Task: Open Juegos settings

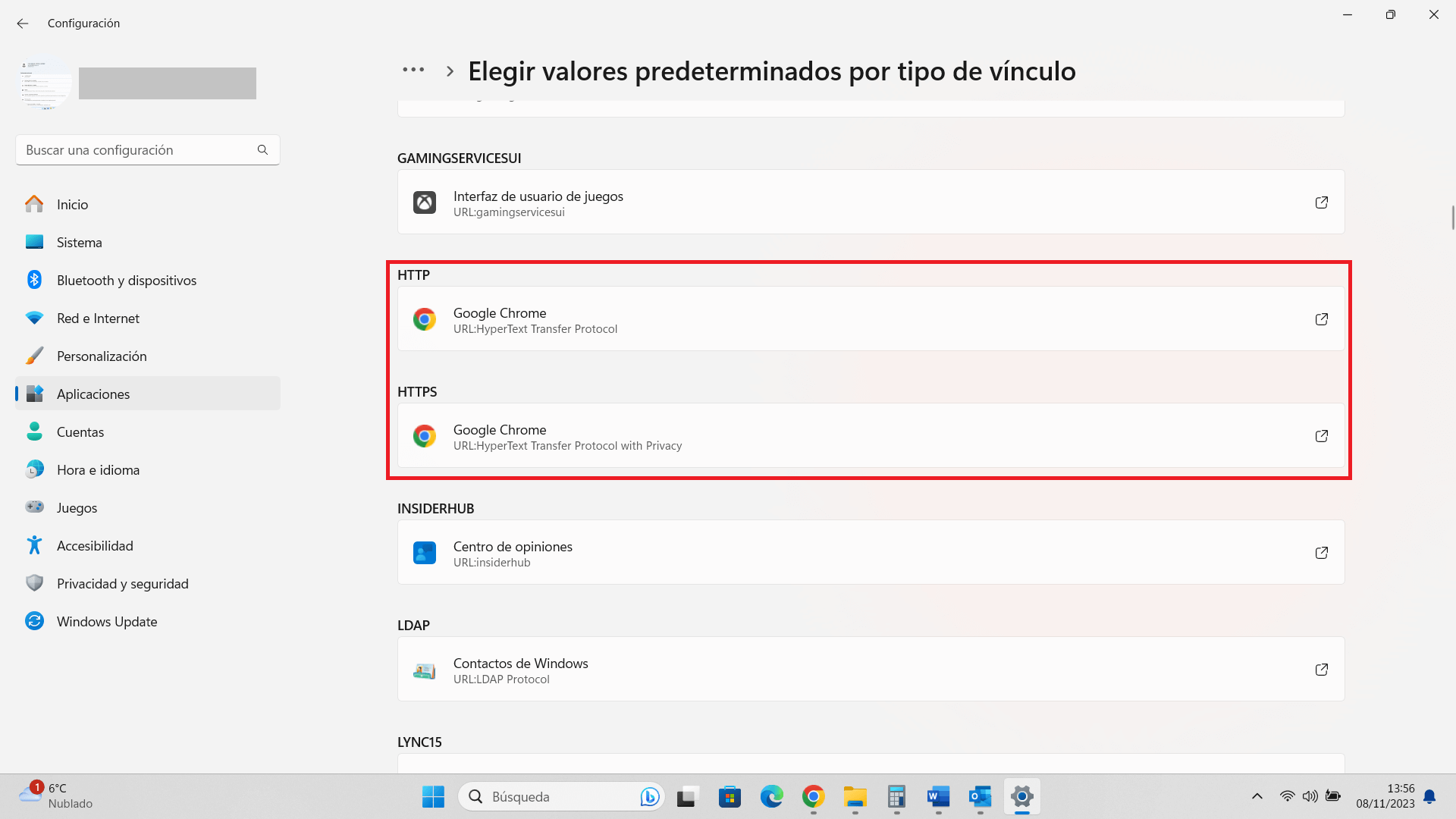Action: pyautogui.click(x=148, y=507)
